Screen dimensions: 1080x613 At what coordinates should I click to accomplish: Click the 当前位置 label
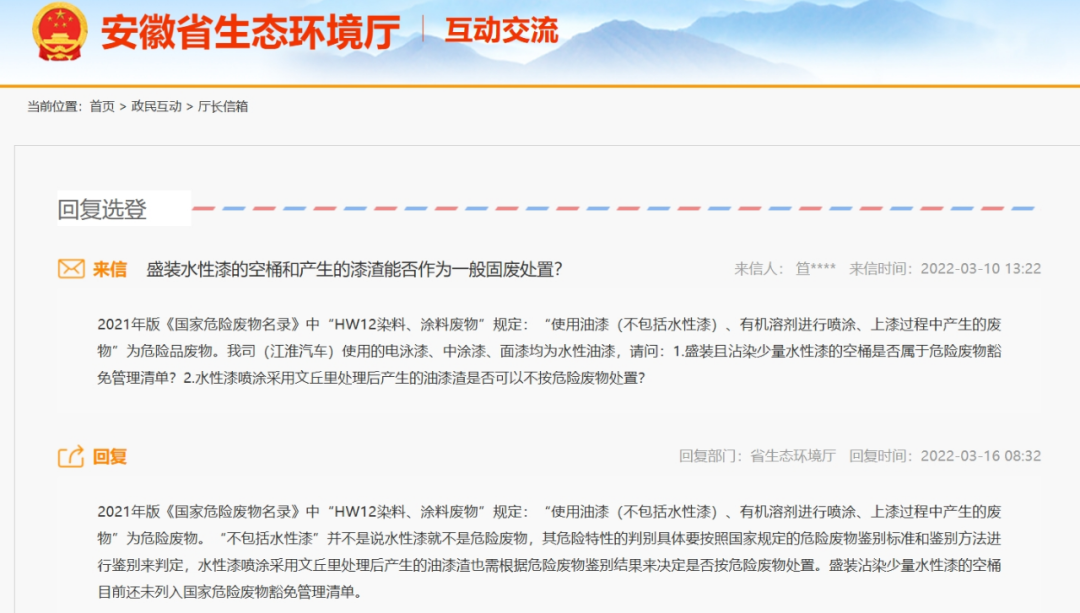pos(54,106)
